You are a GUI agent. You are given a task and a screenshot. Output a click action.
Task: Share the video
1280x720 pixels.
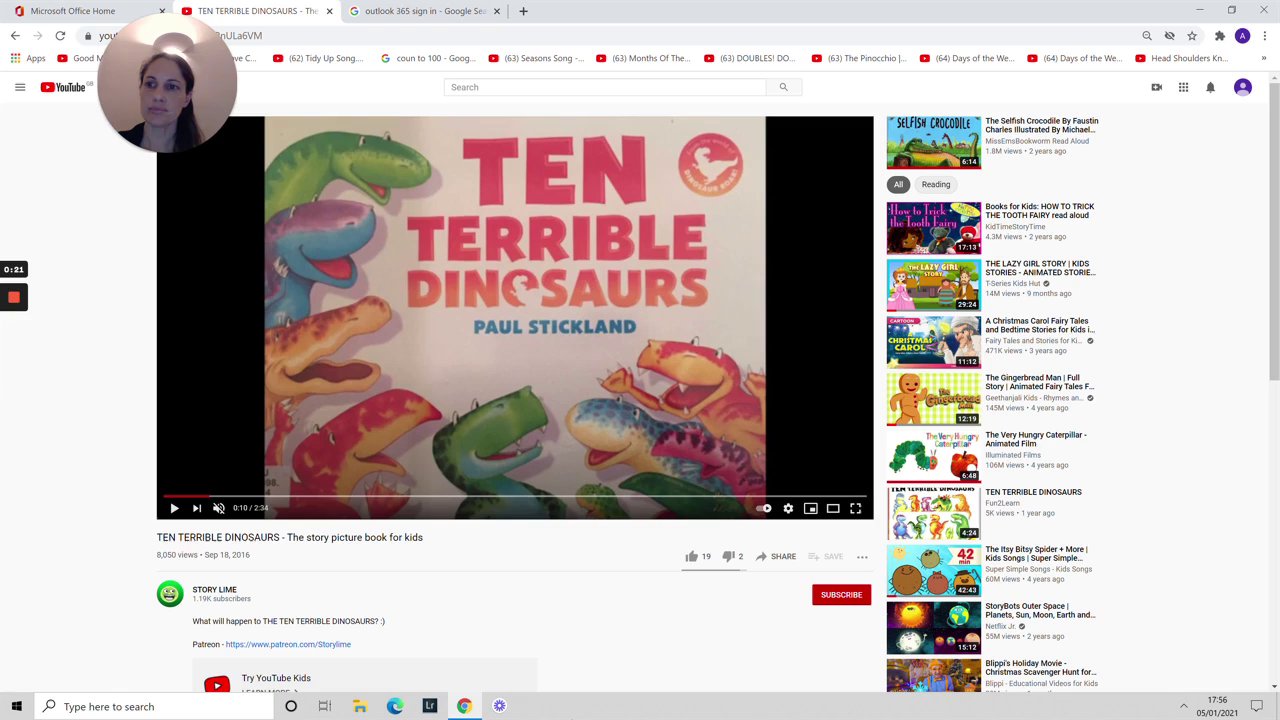[x=776, y=556]
